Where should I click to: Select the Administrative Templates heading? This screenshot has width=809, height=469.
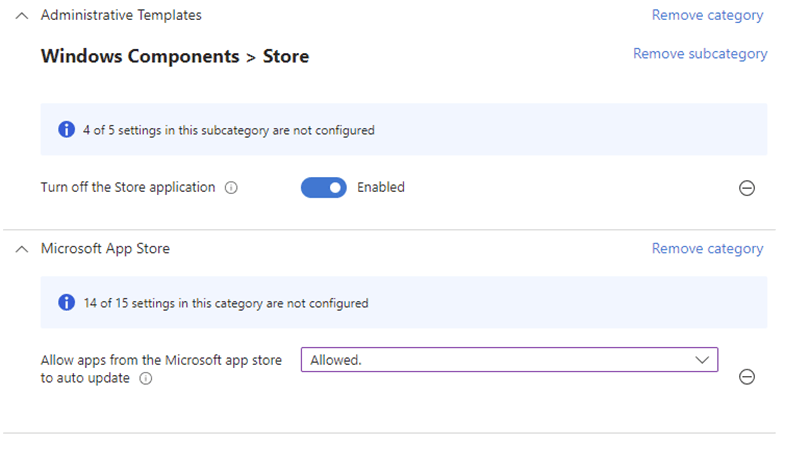pos(121,15)
